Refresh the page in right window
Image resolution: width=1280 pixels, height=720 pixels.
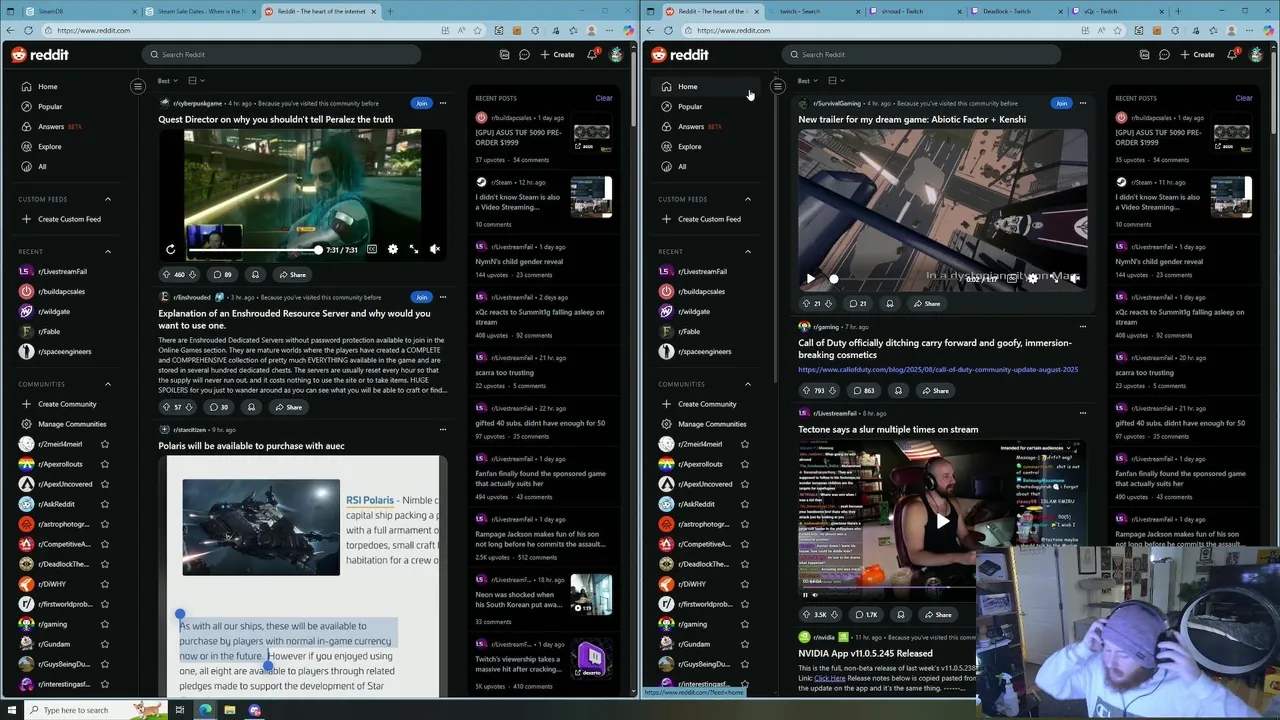[x=671, y=30]
